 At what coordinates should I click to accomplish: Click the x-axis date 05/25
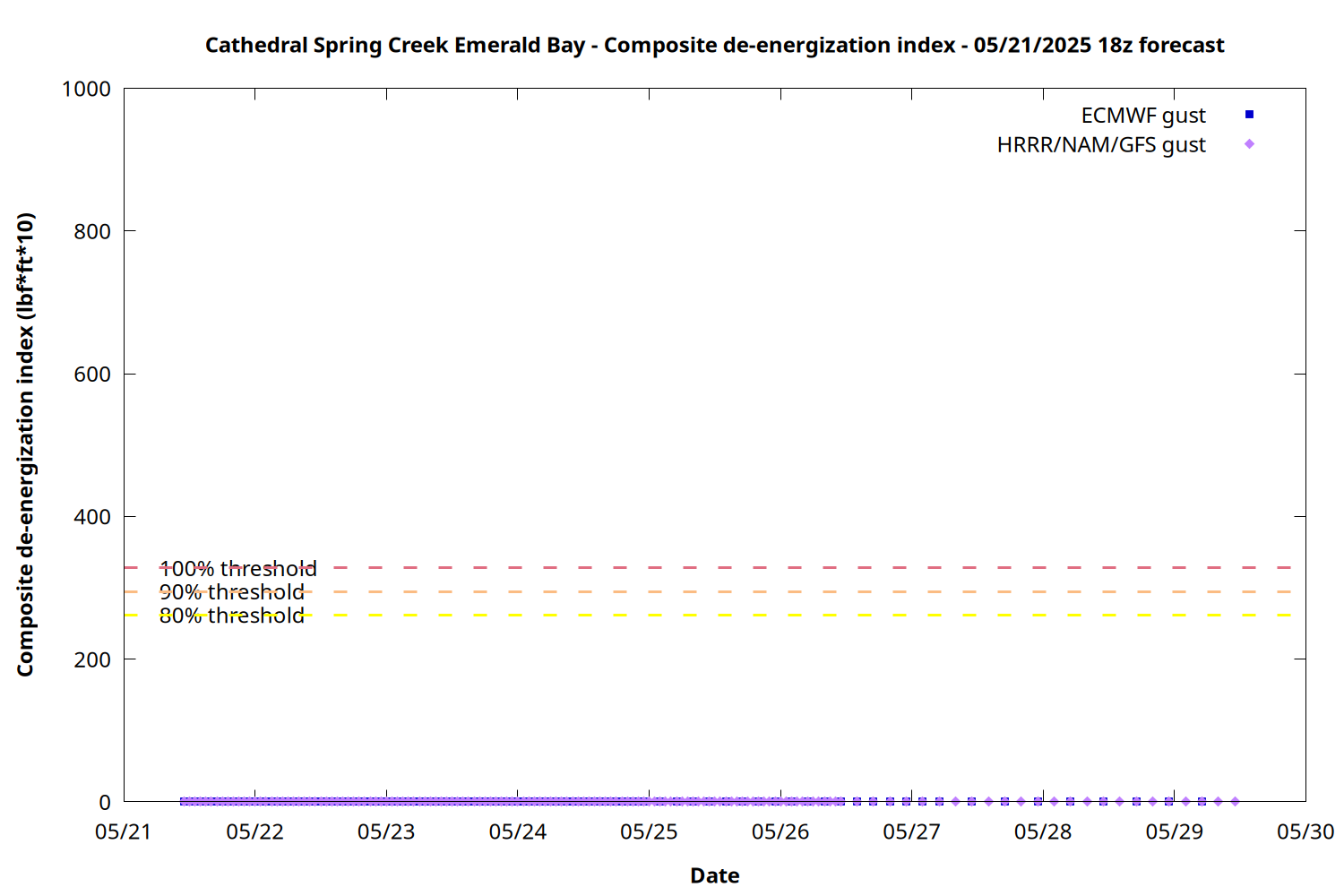[x=649, y=832]
